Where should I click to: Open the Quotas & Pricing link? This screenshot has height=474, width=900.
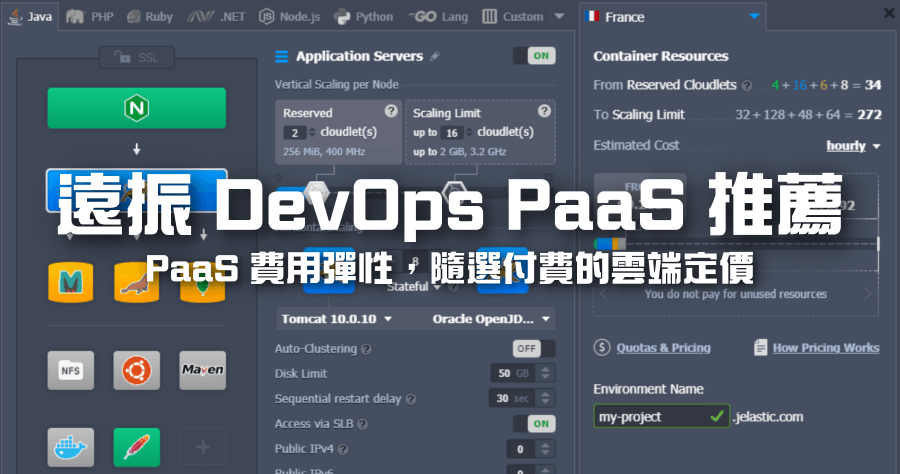(664, 348)
